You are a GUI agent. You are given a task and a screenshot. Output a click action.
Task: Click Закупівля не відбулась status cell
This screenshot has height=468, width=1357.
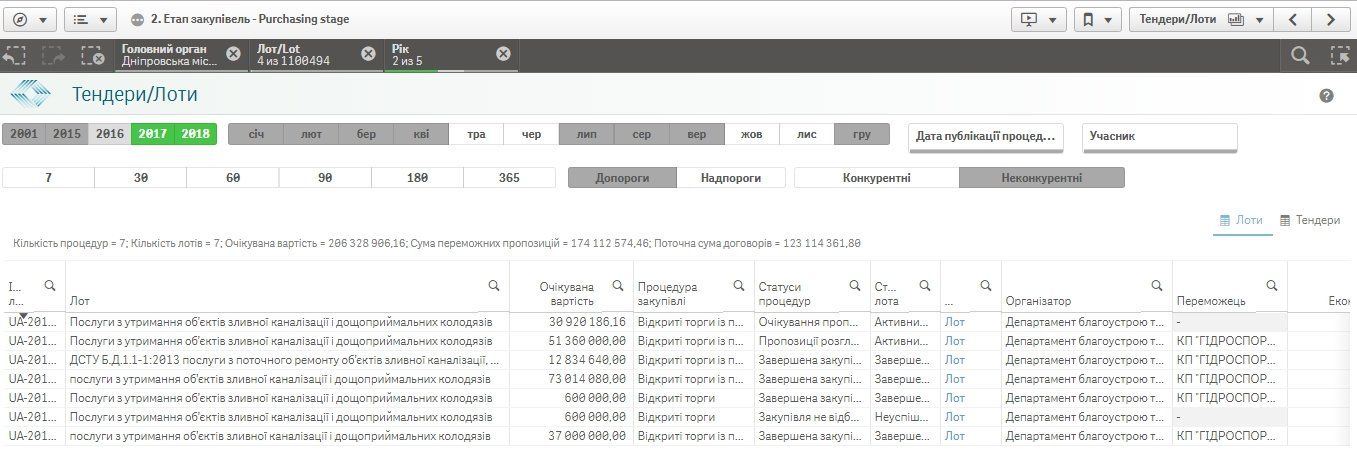point(812,417)
